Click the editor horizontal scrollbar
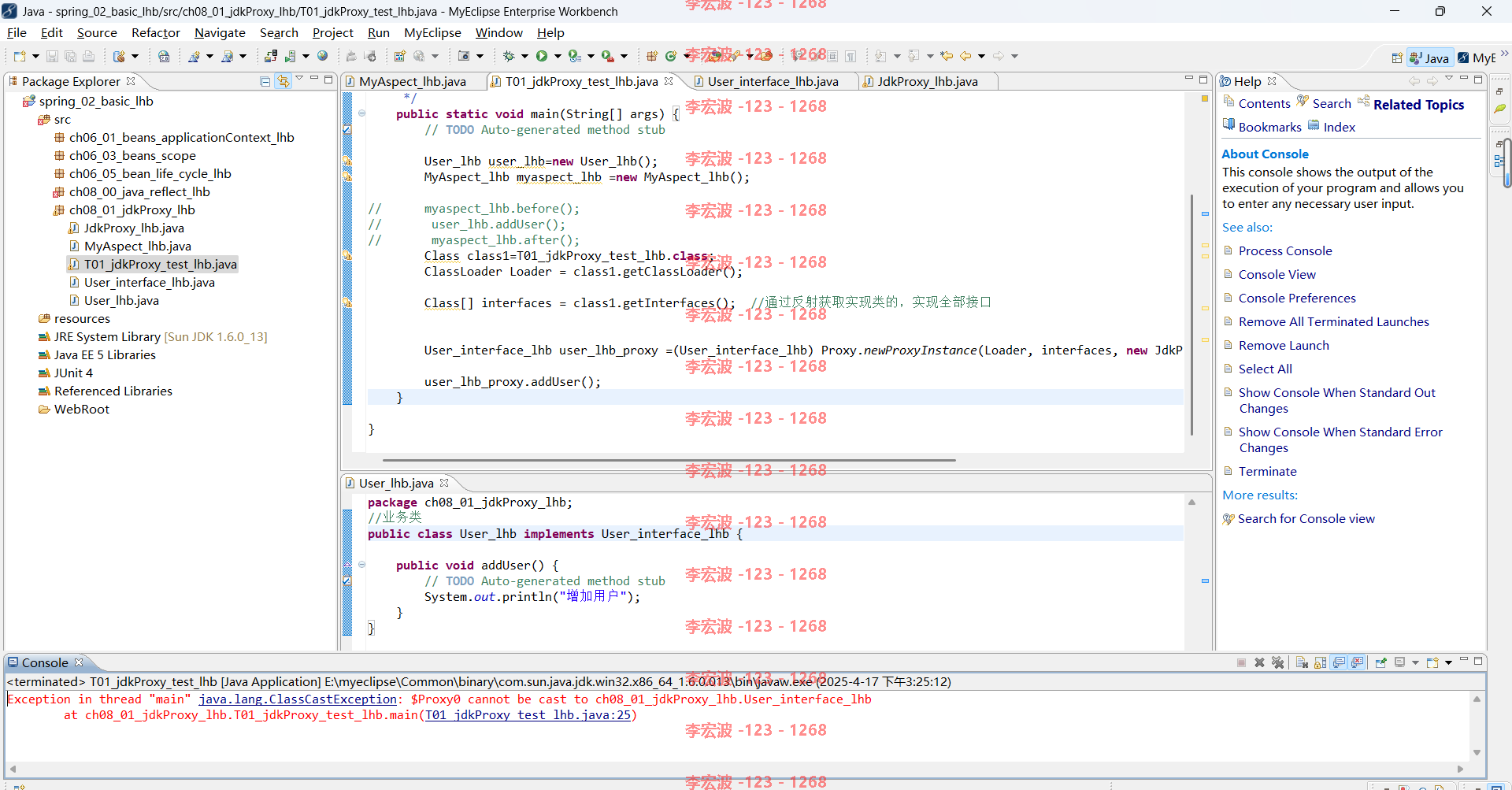This screenshot has width=1512, height=790. tap(669, 460)
